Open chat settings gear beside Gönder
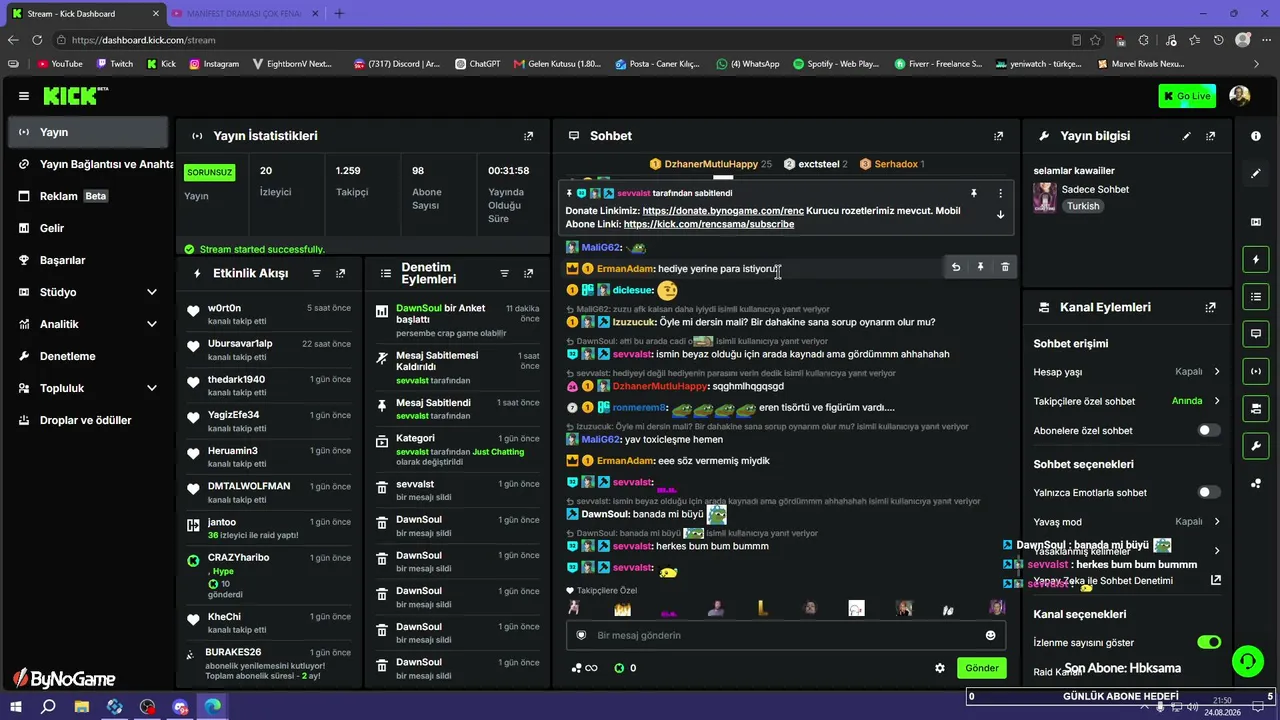The width and height of the screenshot is (1280, 720). (x=940, y=668)
